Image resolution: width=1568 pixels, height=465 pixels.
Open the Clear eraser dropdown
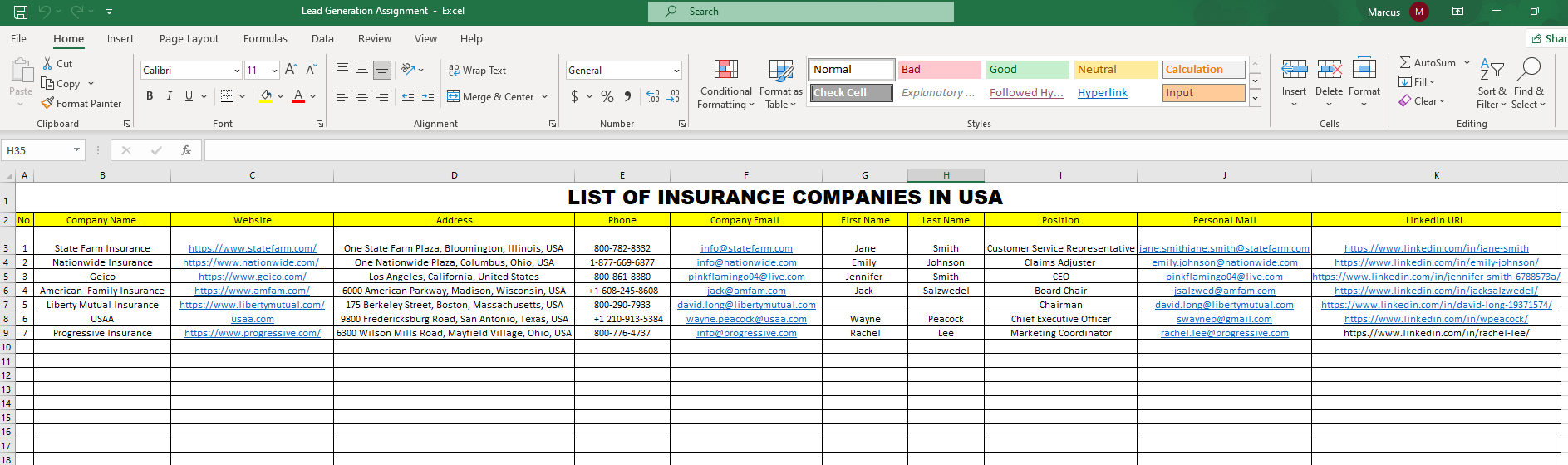[1422, 101]
